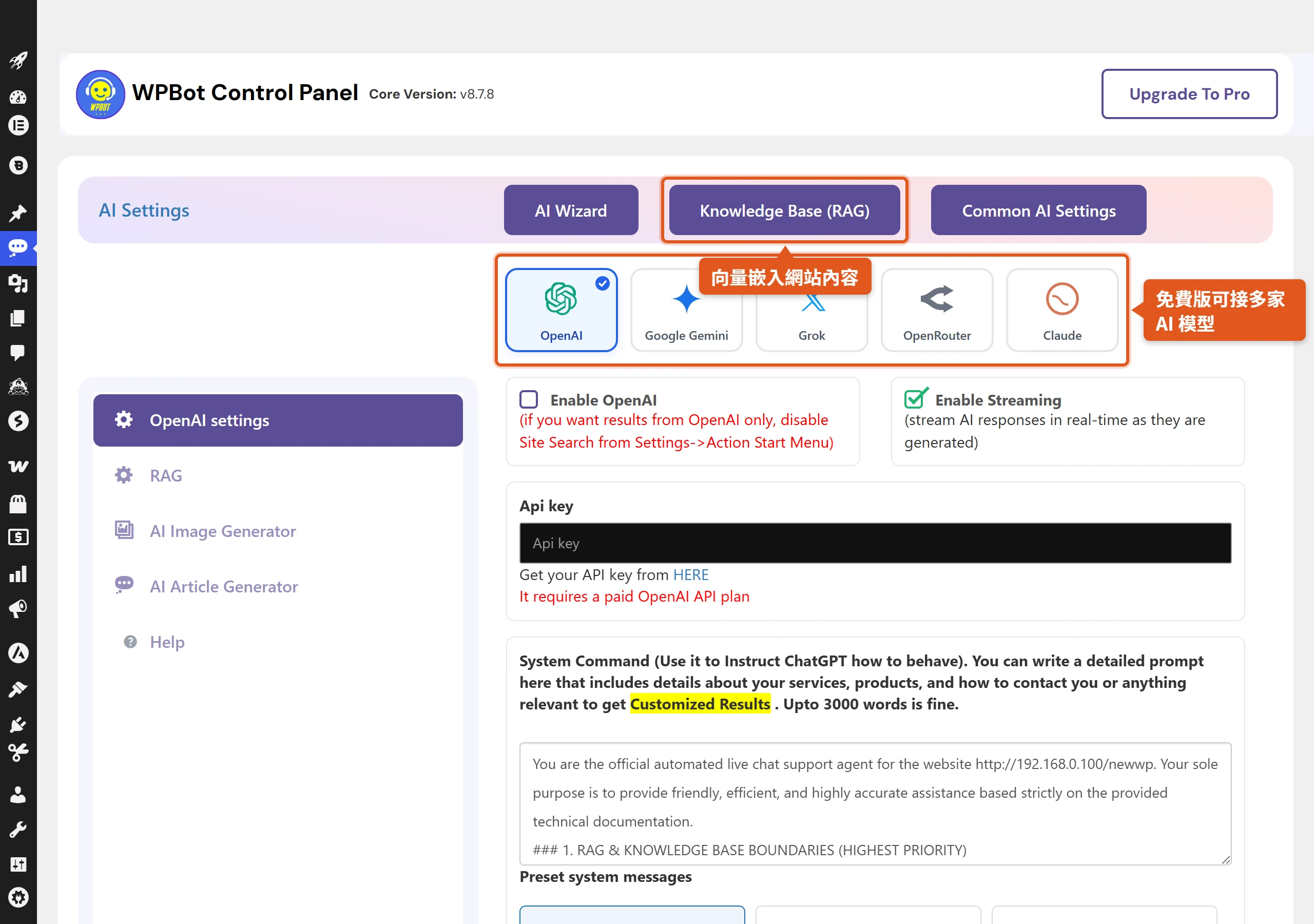Select the Grok provider card

click(x=811, y=310)
